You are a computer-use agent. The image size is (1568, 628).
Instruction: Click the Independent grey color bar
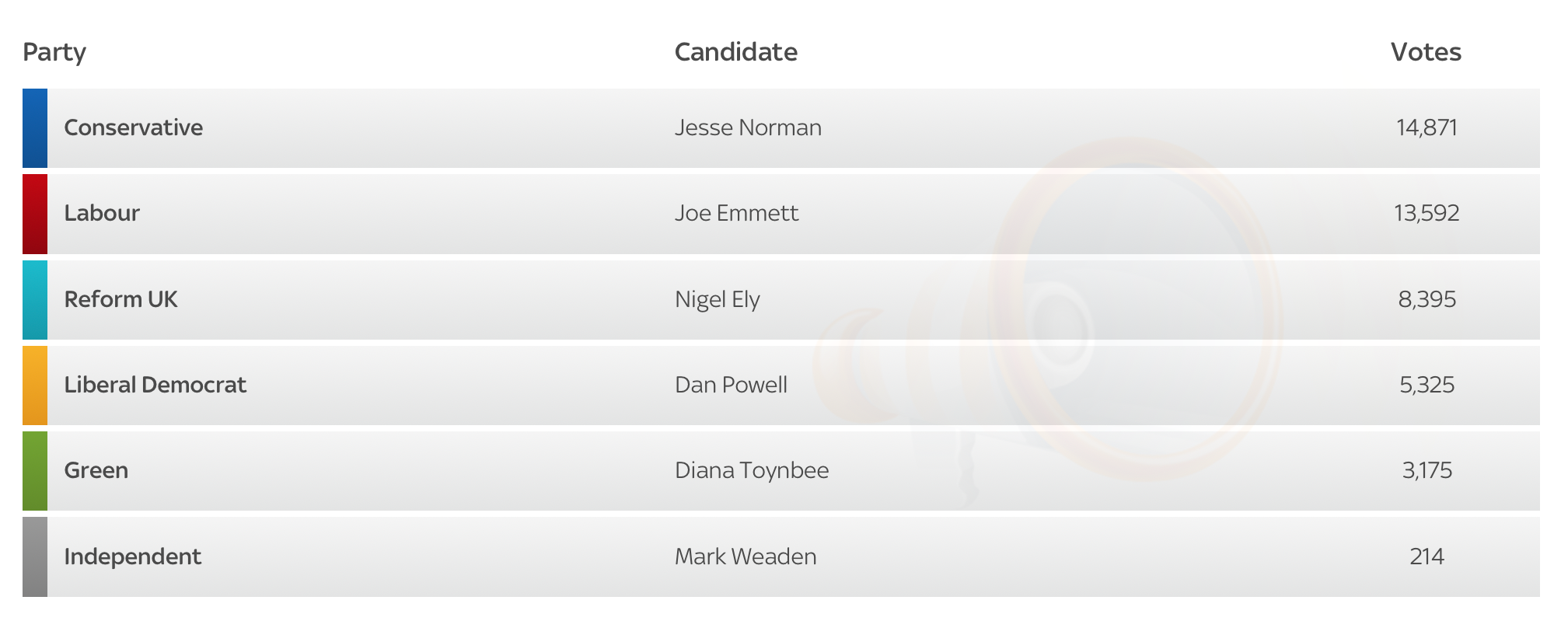pyautogui.click(x=35, y=557)
